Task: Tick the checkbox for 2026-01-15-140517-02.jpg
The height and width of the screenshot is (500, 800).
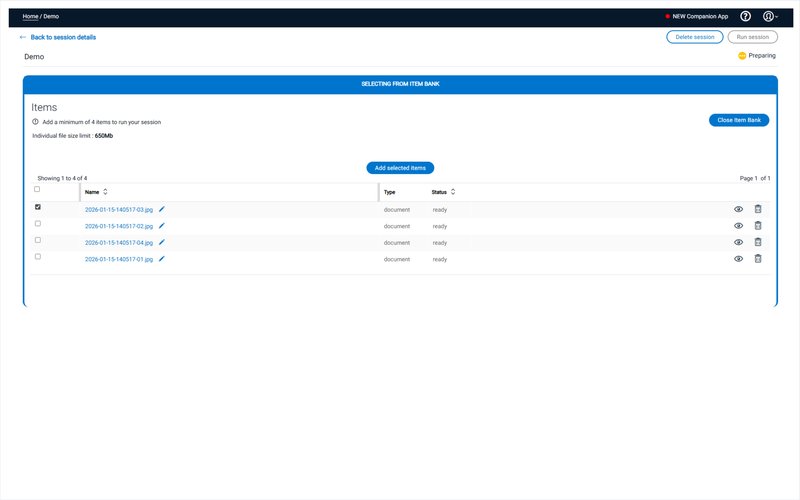Action: coord(38,224)
